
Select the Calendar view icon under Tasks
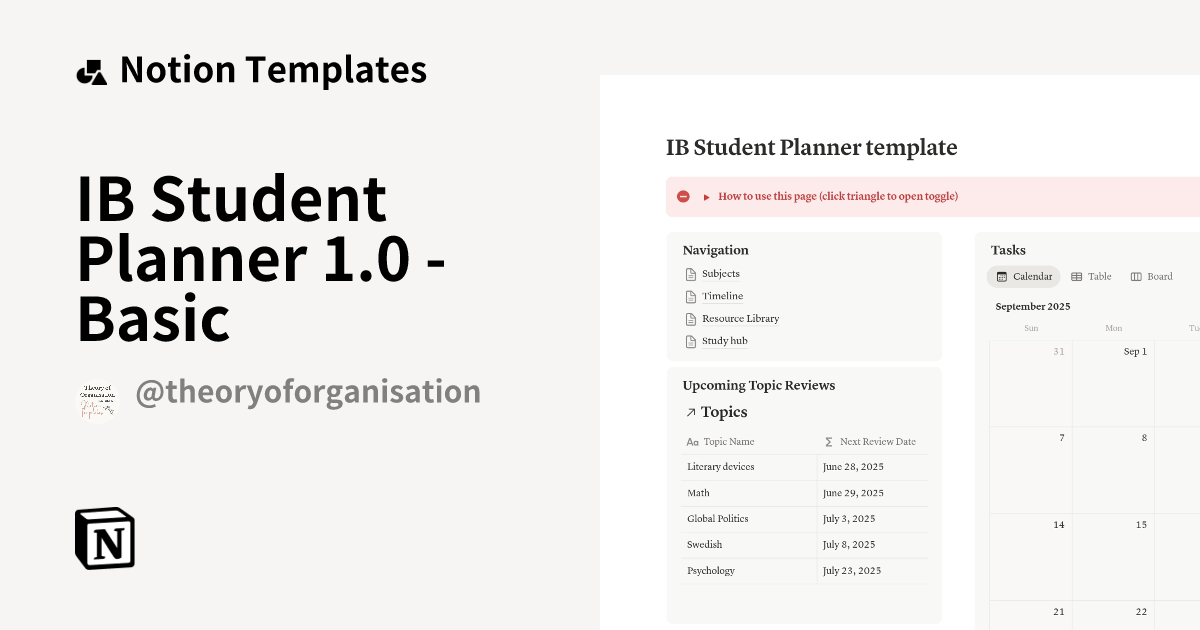pyautogui.click(x=1003, y=276)
